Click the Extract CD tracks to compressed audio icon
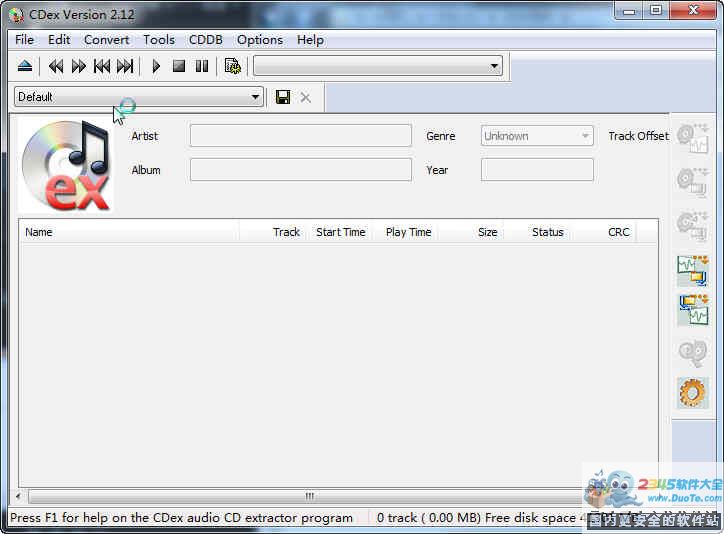 click(x=693, y=182)
